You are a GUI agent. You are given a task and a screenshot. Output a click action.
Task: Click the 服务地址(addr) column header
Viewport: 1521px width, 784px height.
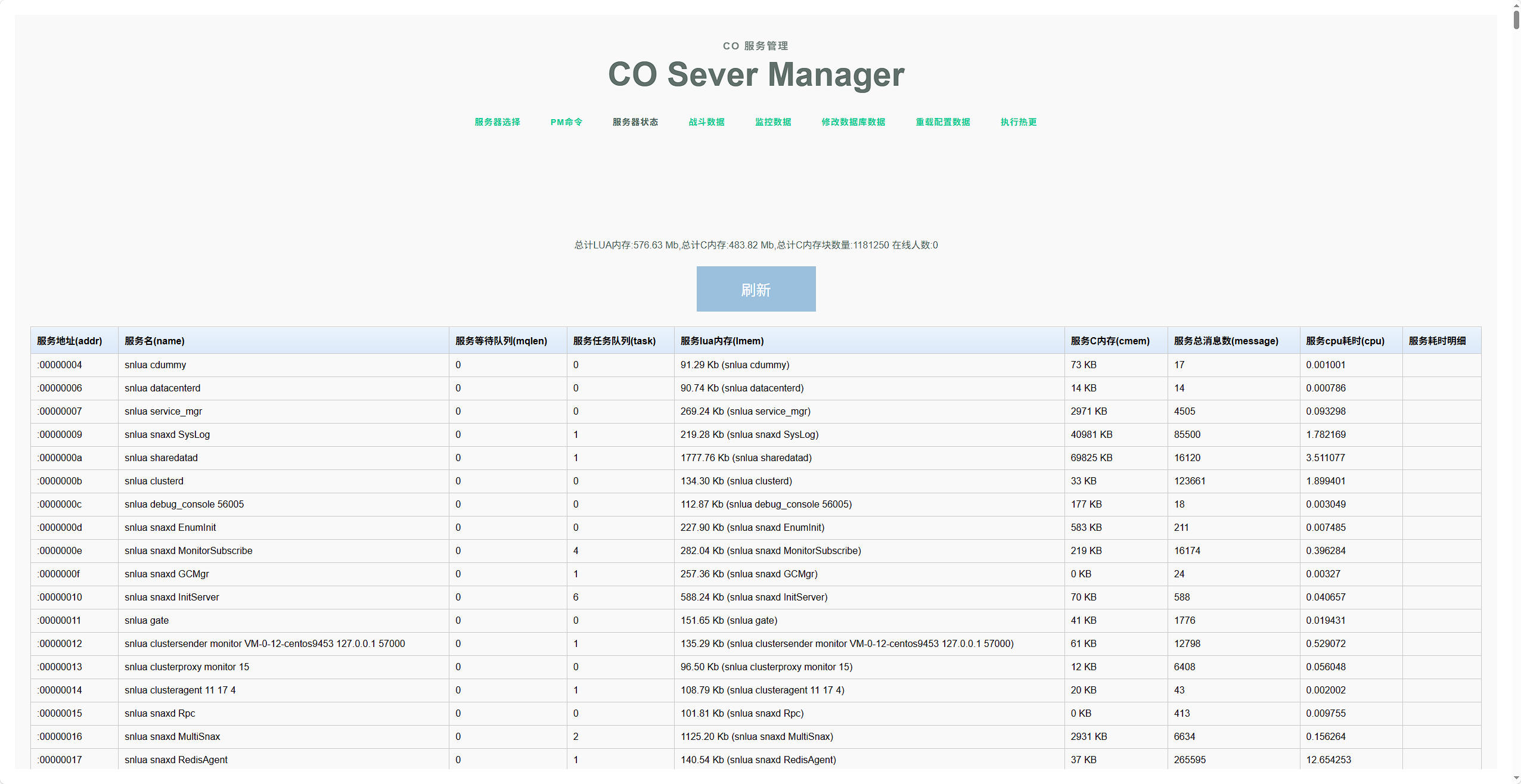pos(75,341)
